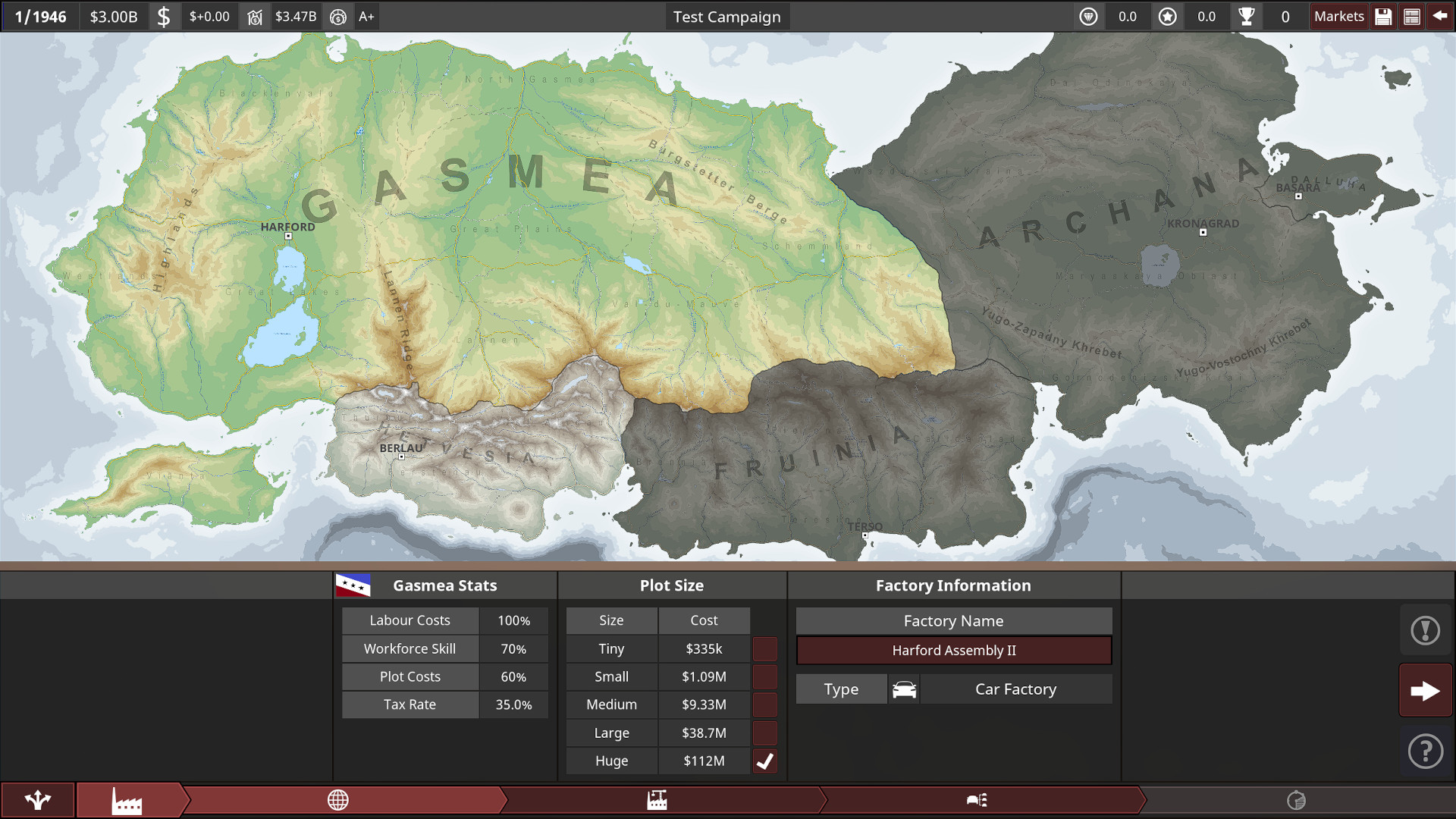Uncheck the Huge plot size option

(764, 761)
